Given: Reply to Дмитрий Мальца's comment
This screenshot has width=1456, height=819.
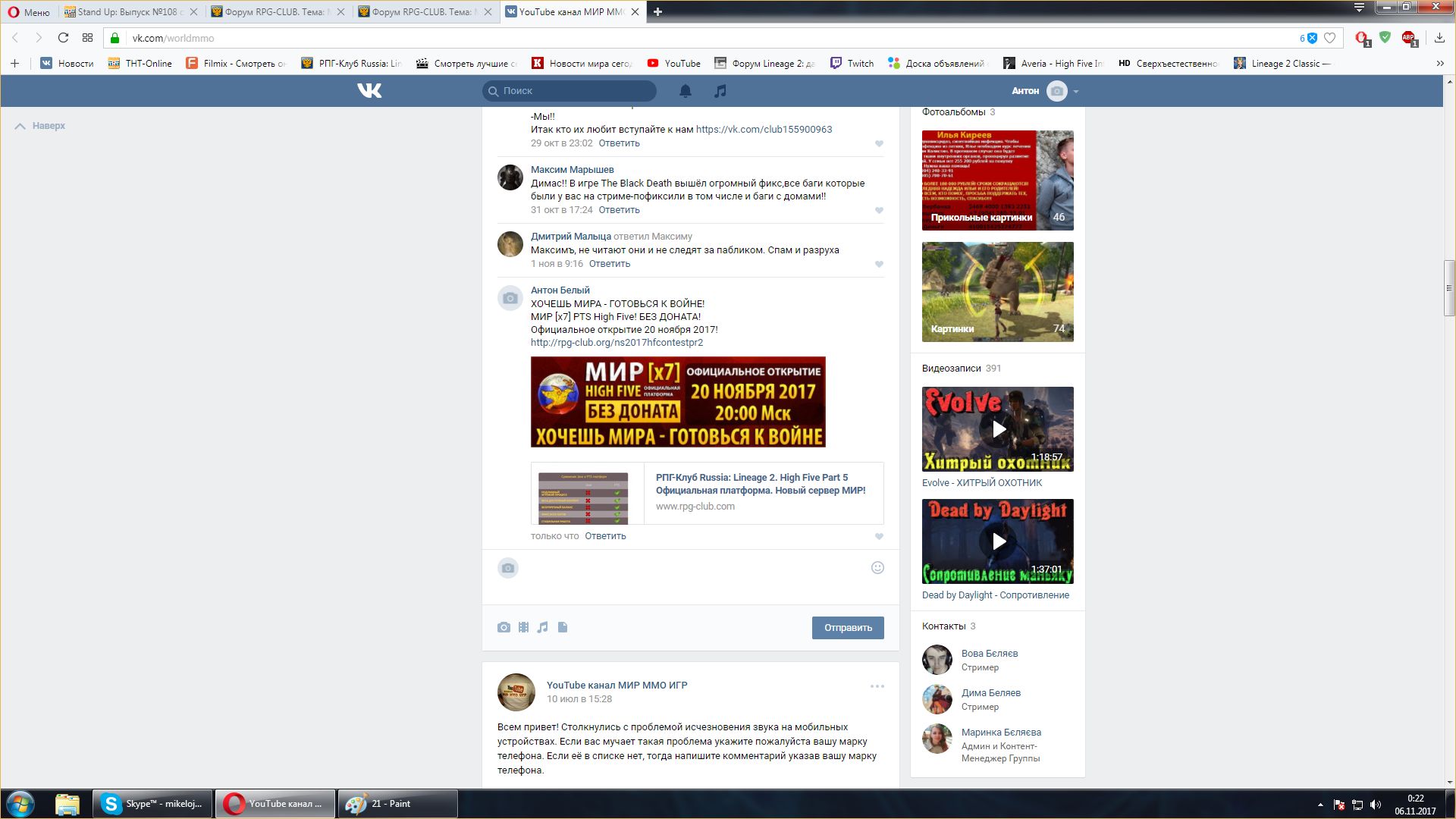Looking at the screenshot, I should click(x=610, y=264).
